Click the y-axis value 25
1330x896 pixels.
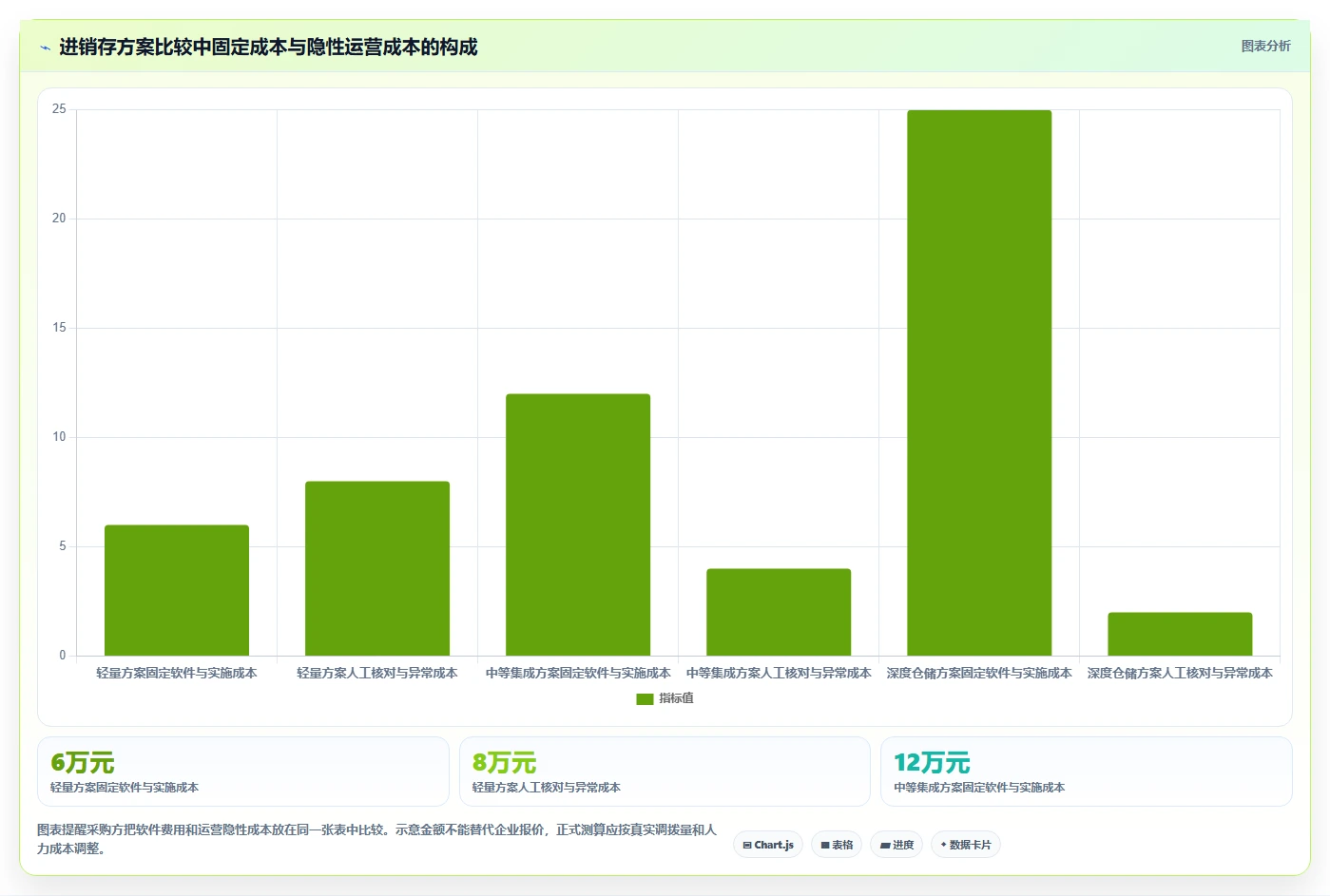59,109
